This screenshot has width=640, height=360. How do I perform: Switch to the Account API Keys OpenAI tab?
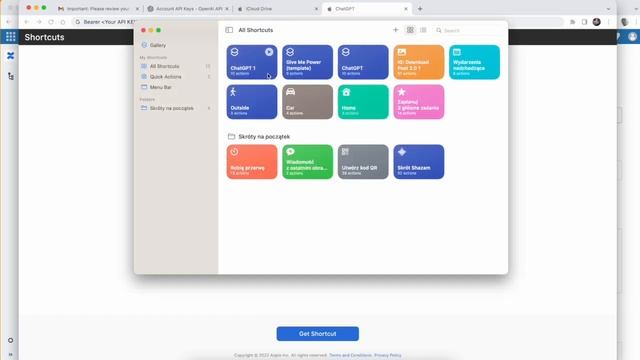189,9
